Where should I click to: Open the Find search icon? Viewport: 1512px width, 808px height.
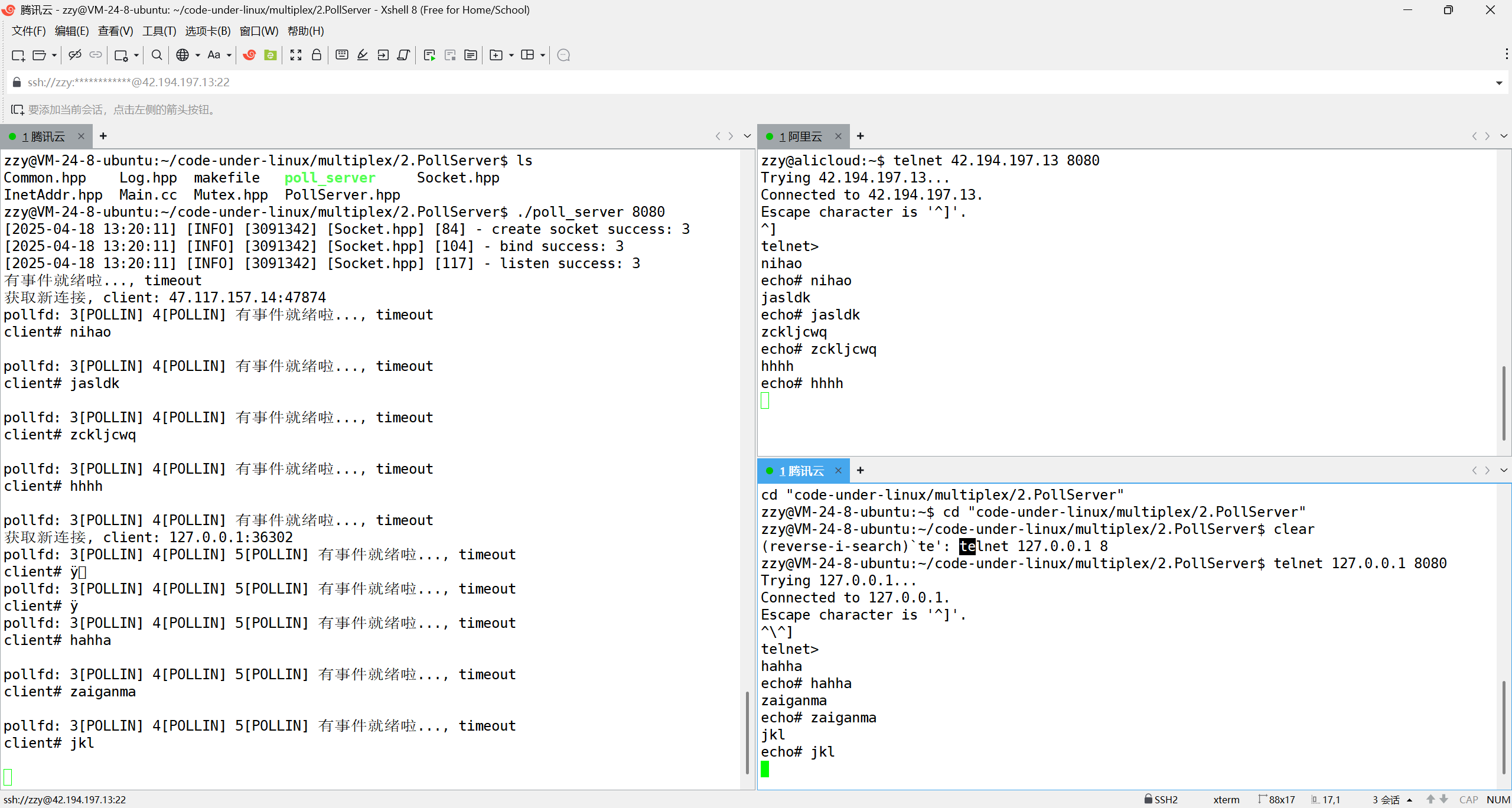(157, 55)
